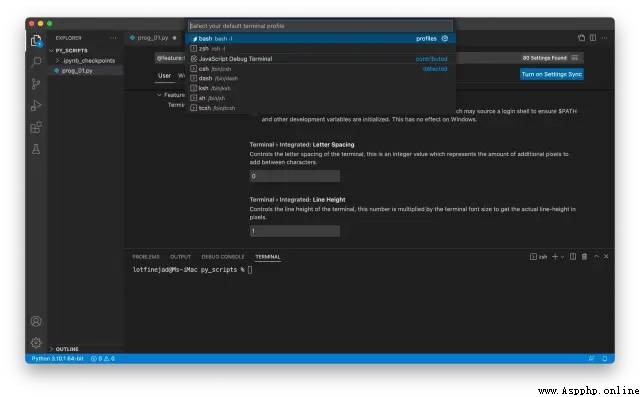The height and width of the screenshot is (397, 640).
Task: Select the sh /bin/sh profile
Action: tap(320, 98)
